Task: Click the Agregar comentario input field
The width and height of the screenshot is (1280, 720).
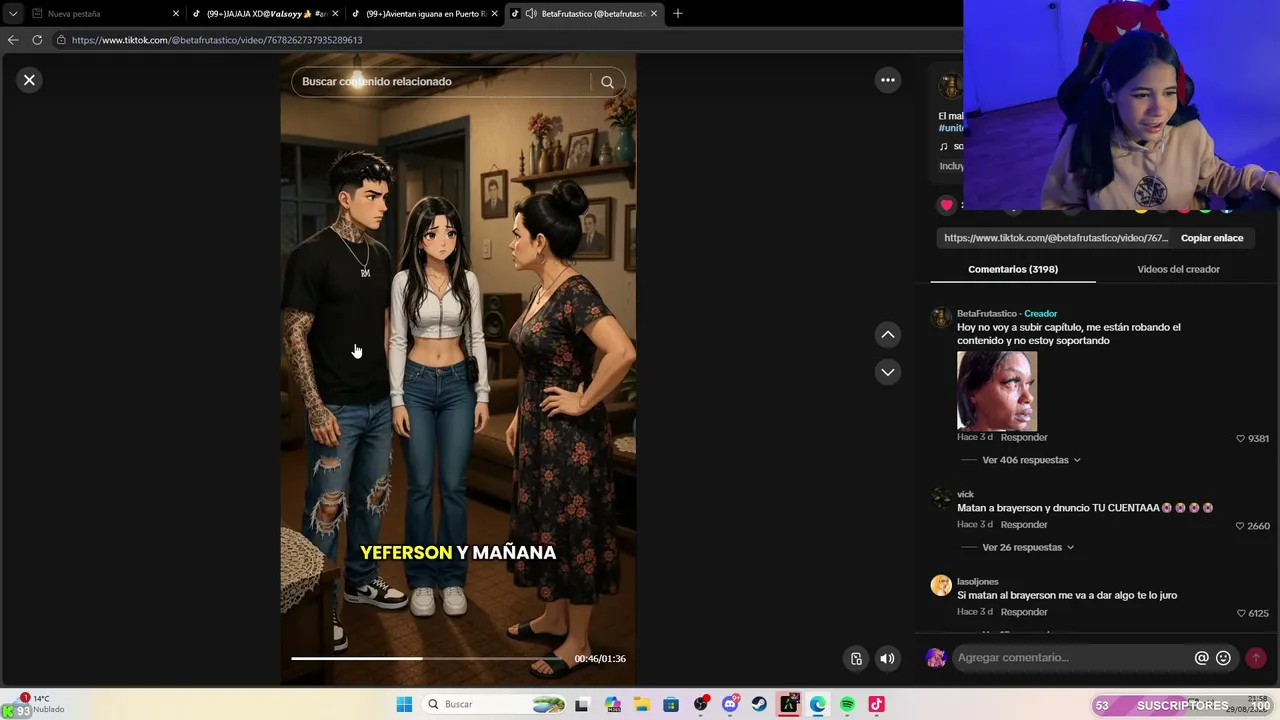Action: point(1073,658)
